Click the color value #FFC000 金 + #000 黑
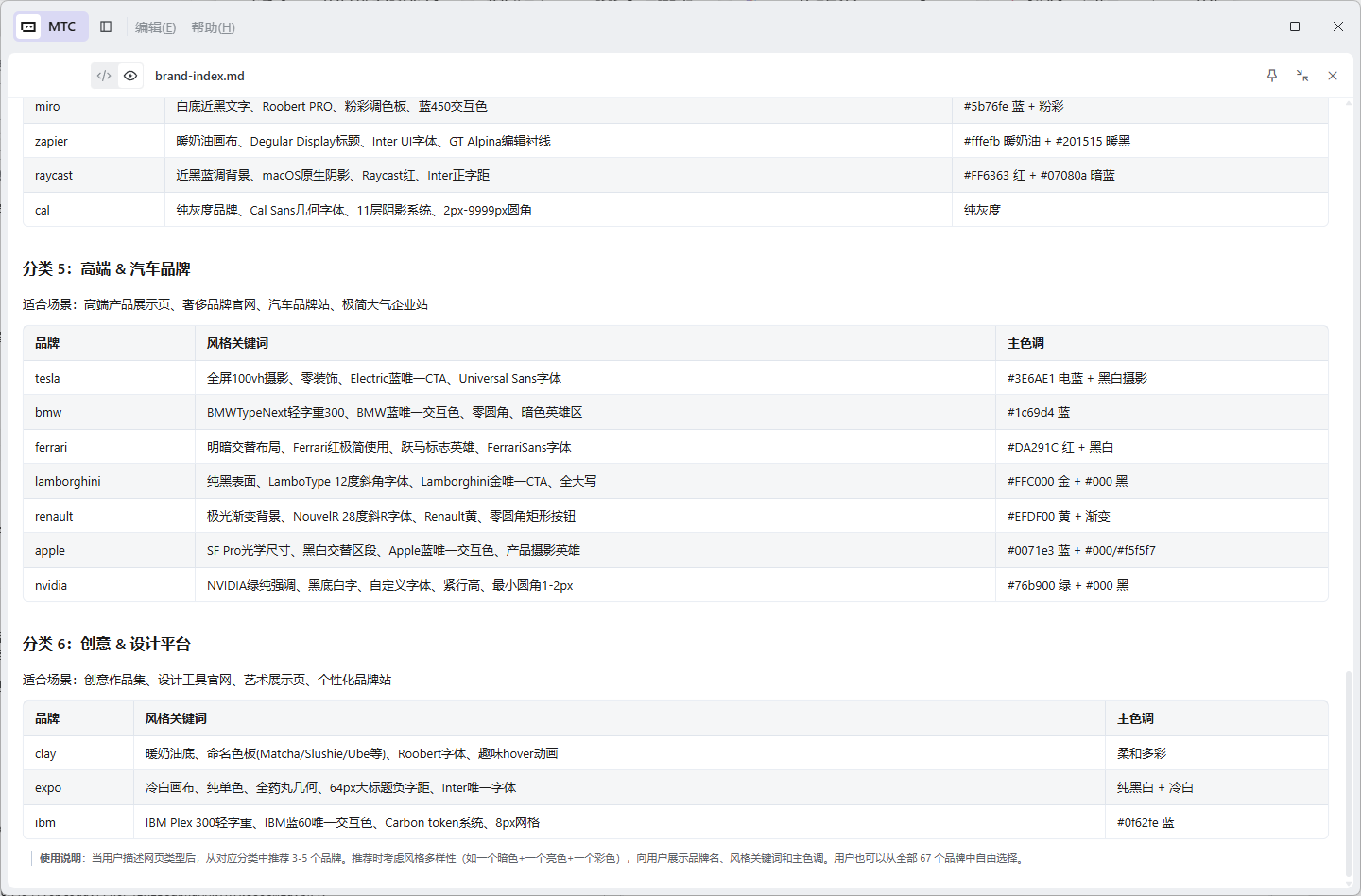The height and width of the screenshot is (896, 1361). click(x=1068, y=482)
